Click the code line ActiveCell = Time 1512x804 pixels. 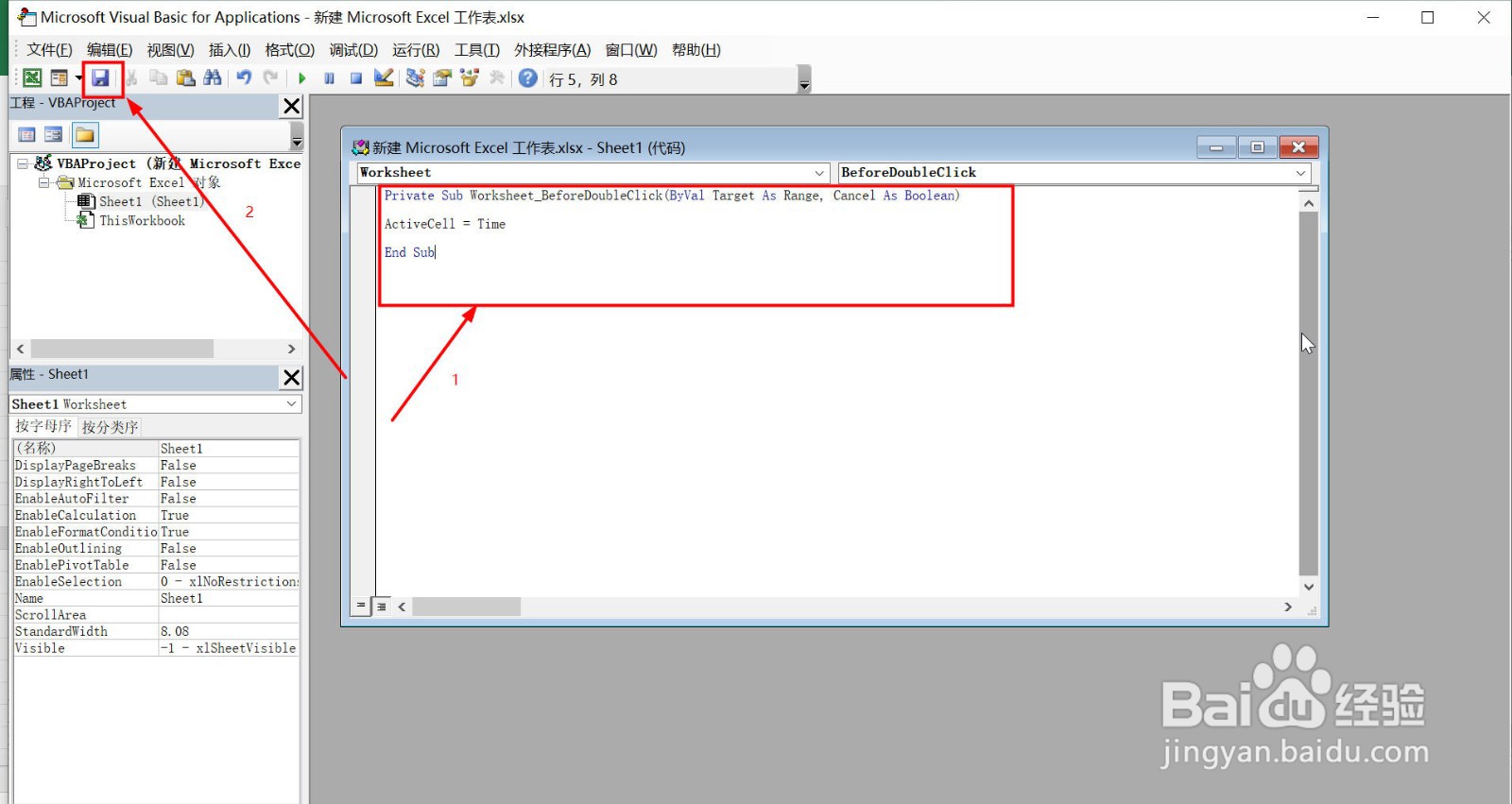click(445, 224)
